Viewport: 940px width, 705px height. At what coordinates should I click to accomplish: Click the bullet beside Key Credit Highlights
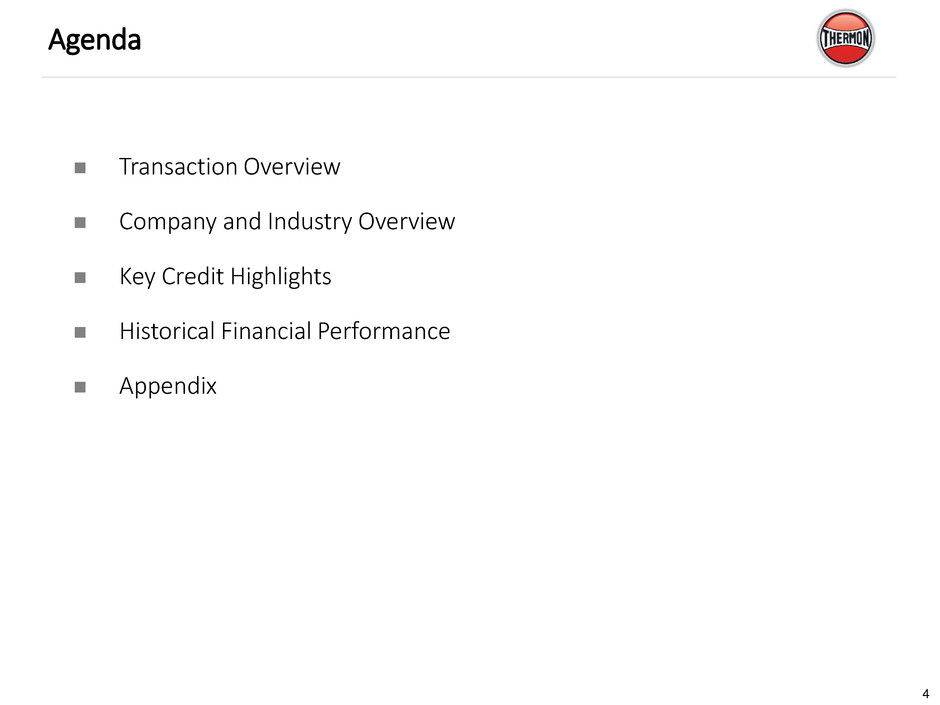coord(79,277)
